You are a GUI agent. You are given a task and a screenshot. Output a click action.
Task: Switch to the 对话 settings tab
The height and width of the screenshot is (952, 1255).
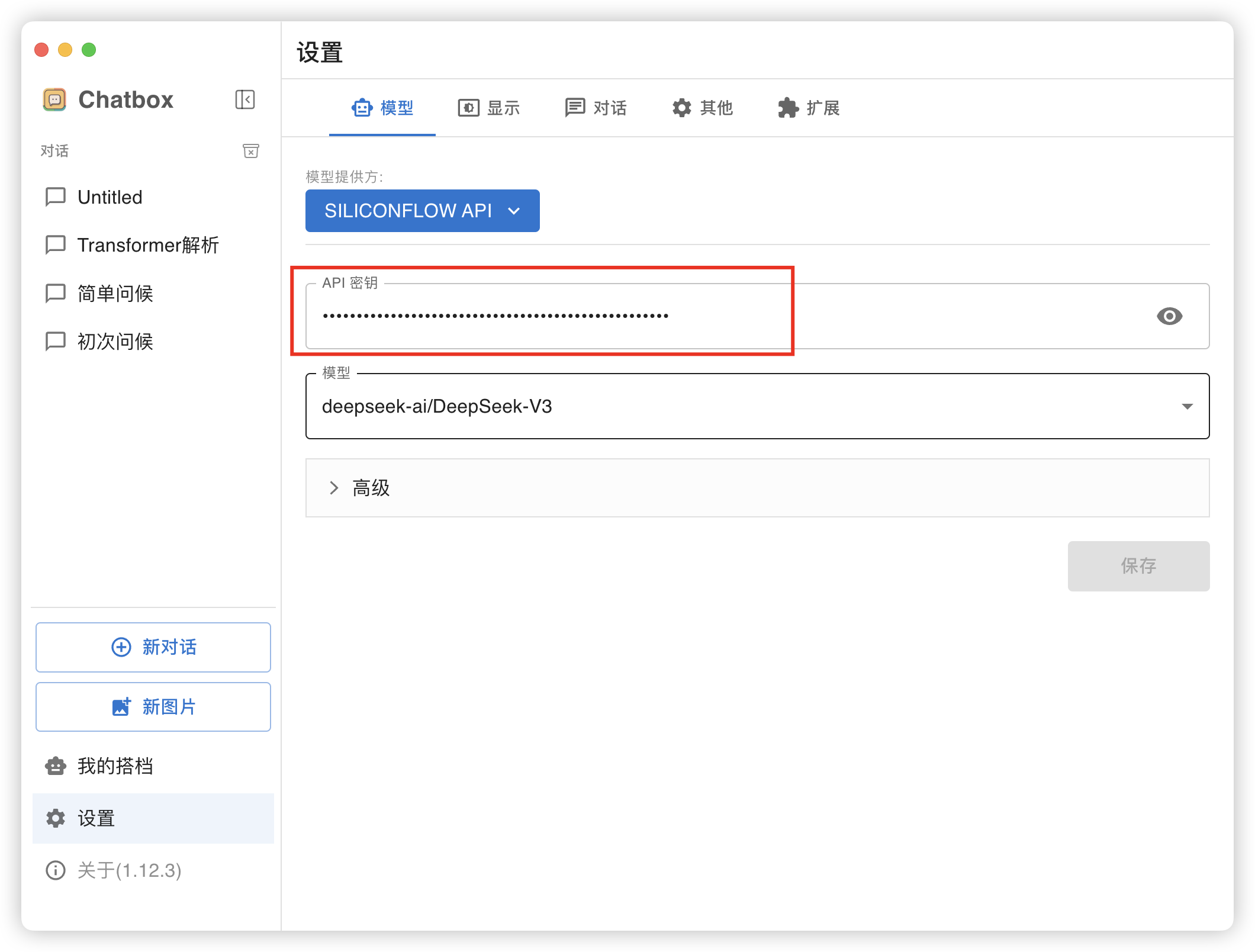point(596,108)
